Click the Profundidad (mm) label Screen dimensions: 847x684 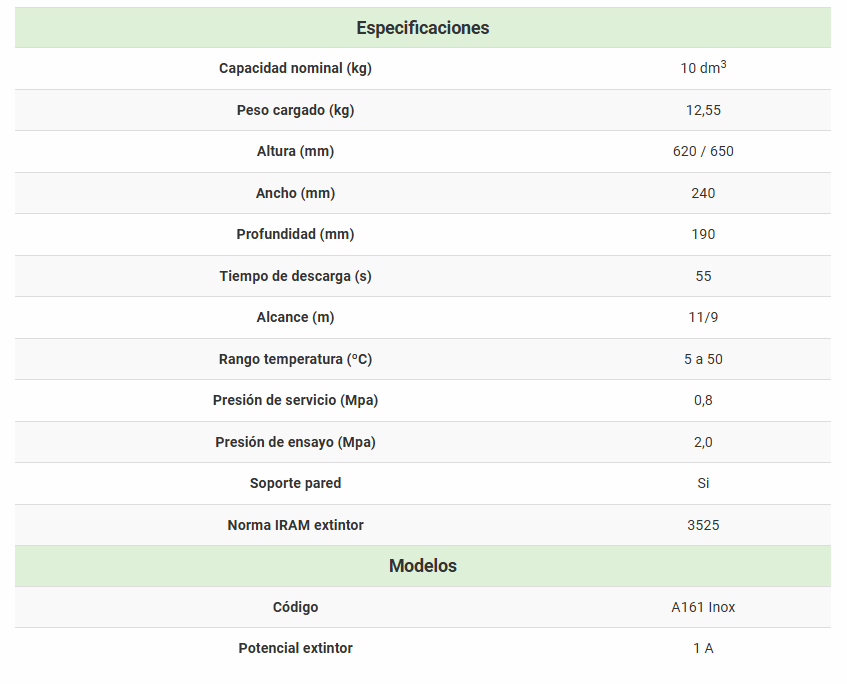[x=295, y=234]
